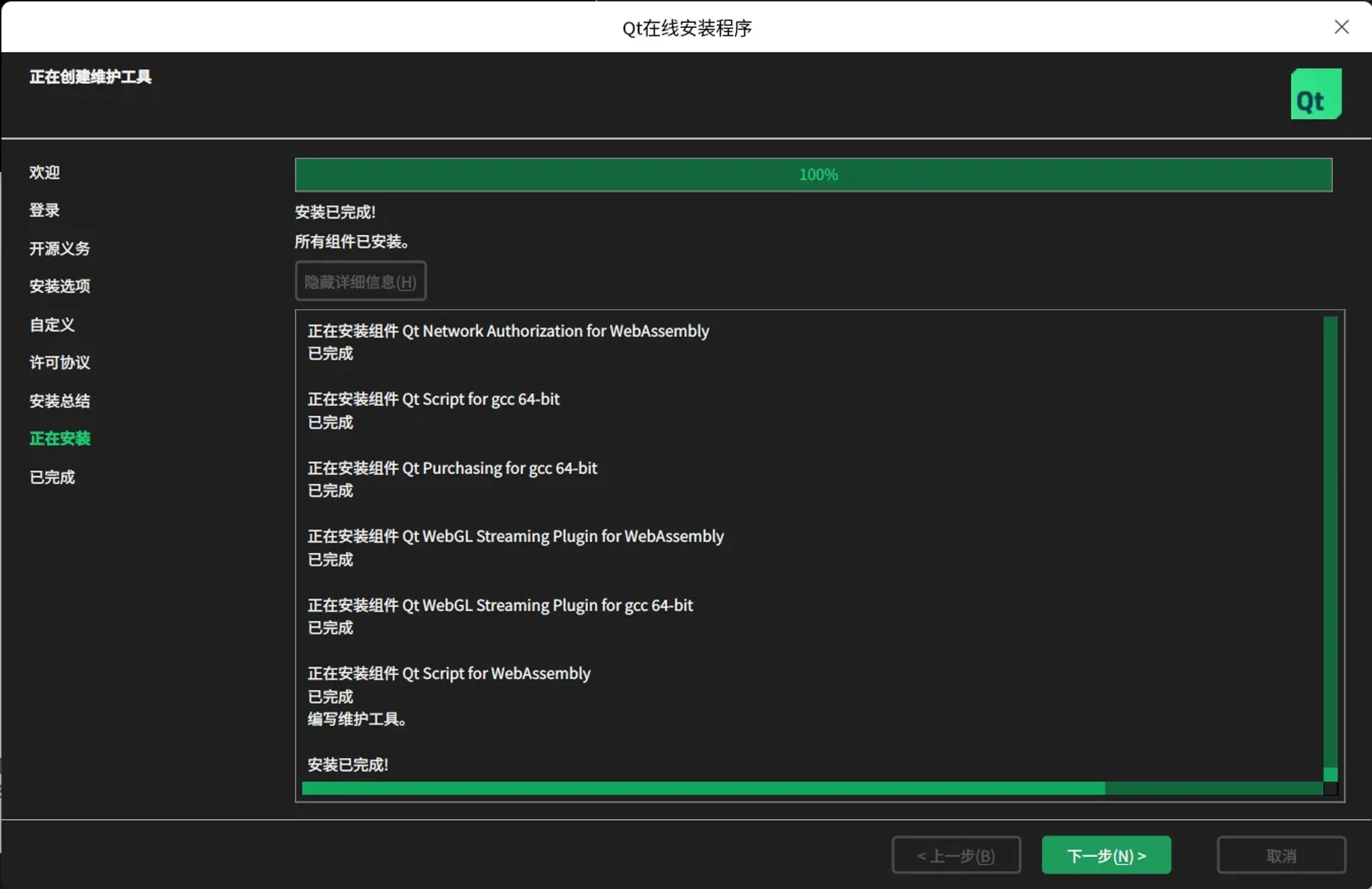Select the 登录 step in sidebar
The height and width of the screenshot is (889, 1372).
pyautogui.click(x=44, y=209)
